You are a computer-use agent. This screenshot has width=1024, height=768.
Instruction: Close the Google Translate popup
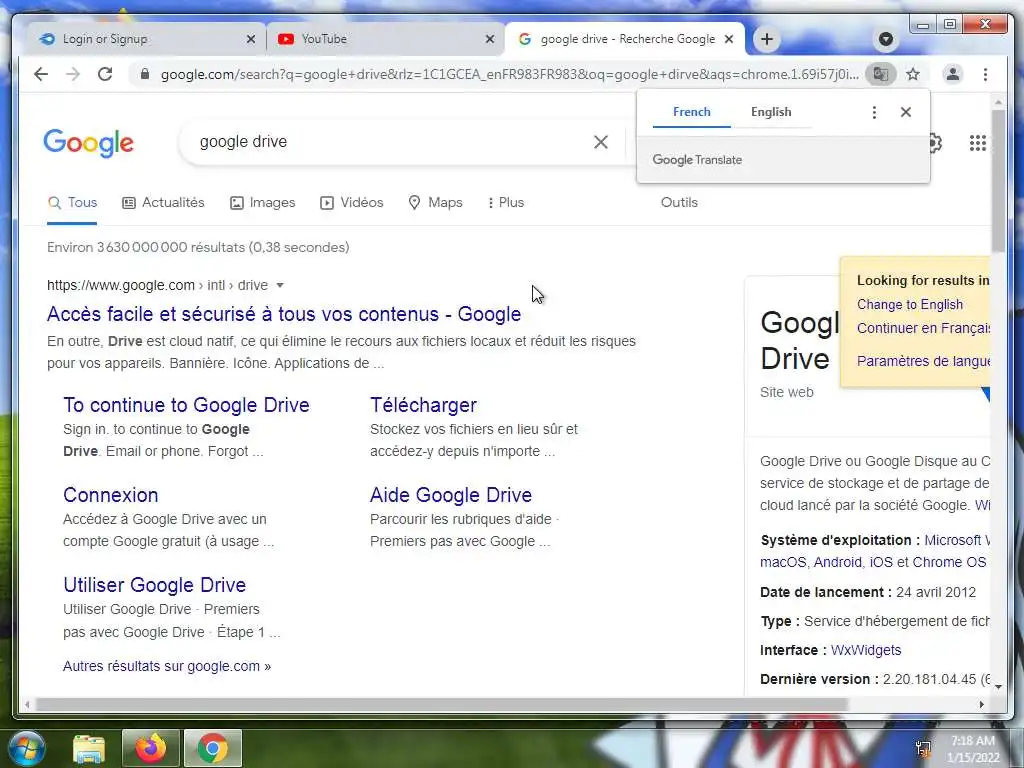pos(906,112)
